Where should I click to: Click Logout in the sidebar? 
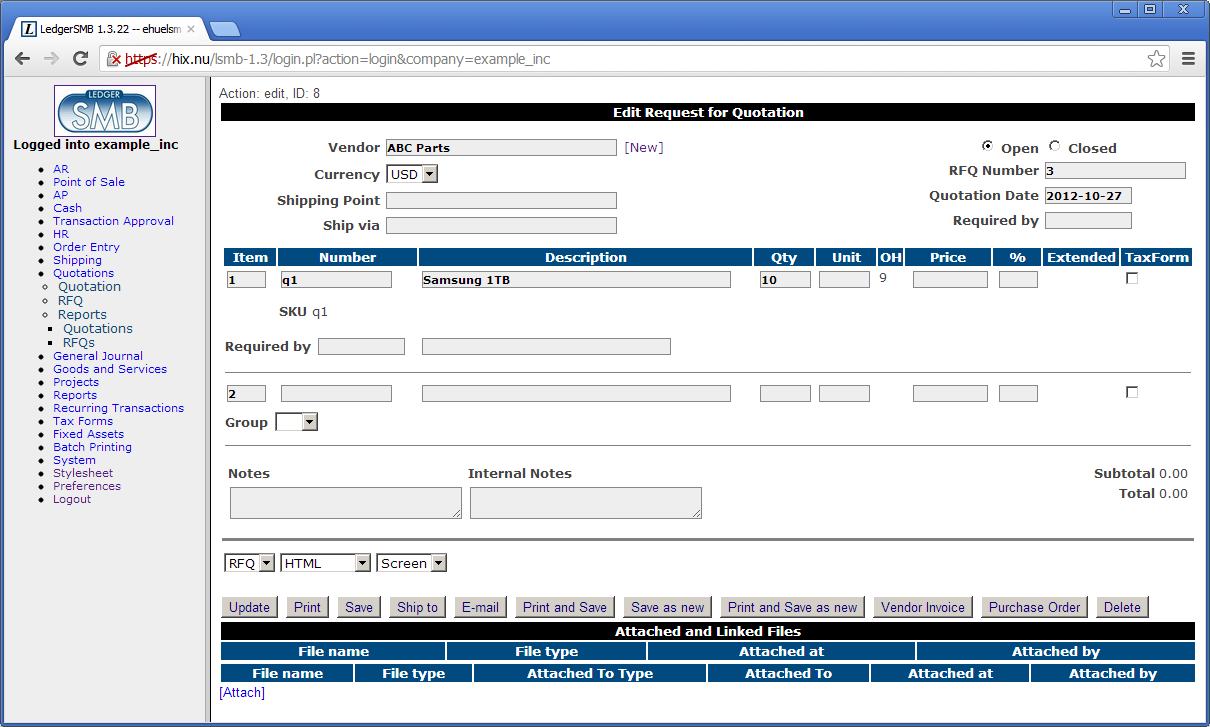point(72,499)
